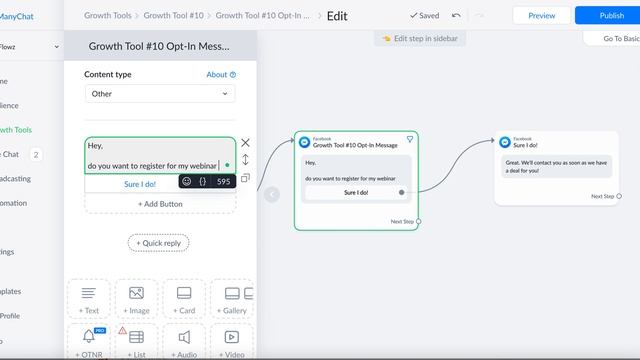Go to Growth Tools breadcrumb
The width and height of the screenshot is (640, 360).
click(108, 16)
